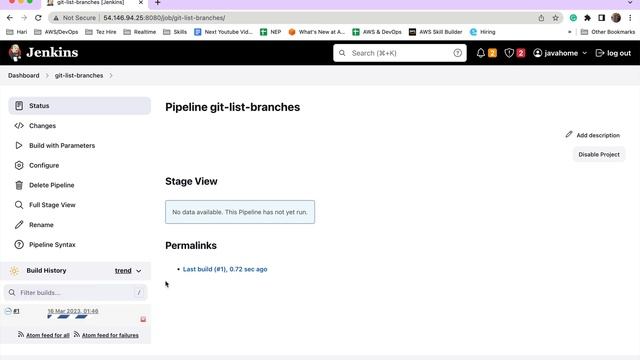Reload the page with refresh icon
Screen dimensions: 640x360
38,18
